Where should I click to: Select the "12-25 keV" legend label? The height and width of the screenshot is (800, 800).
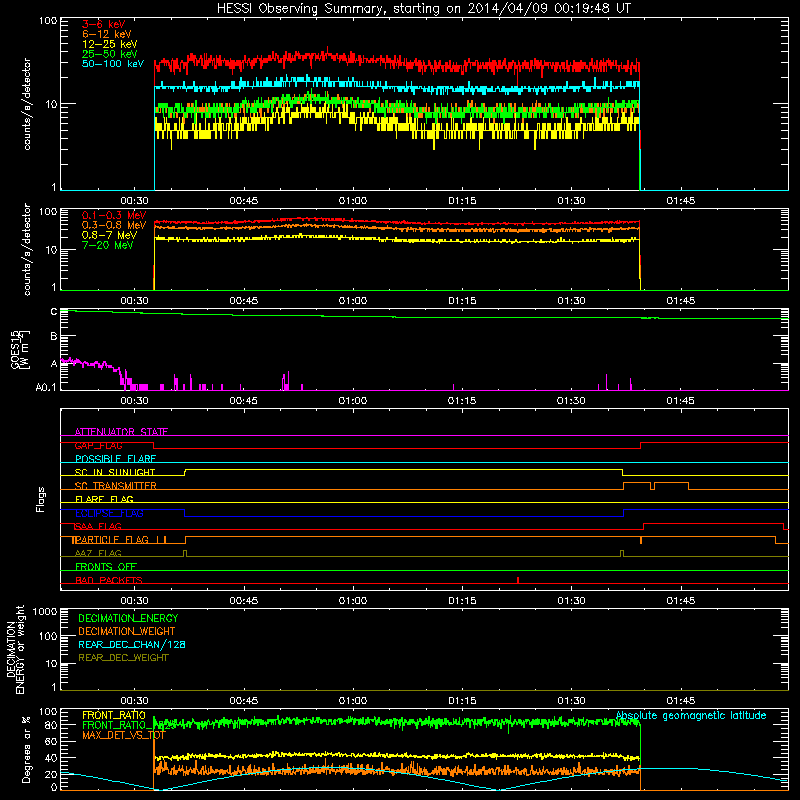tap(110, 44)
